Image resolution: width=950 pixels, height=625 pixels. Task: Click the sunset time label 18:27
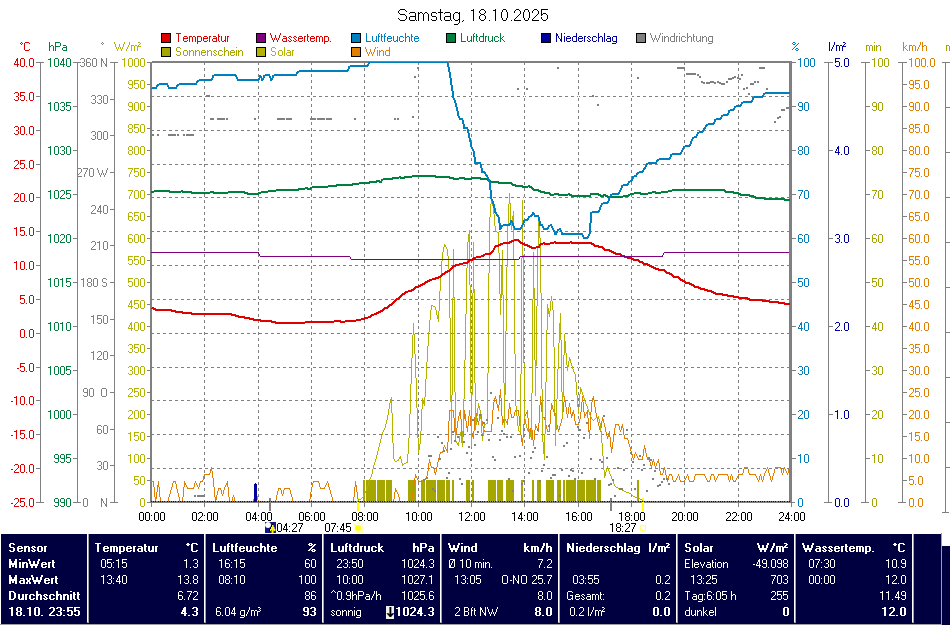(623, 527)
